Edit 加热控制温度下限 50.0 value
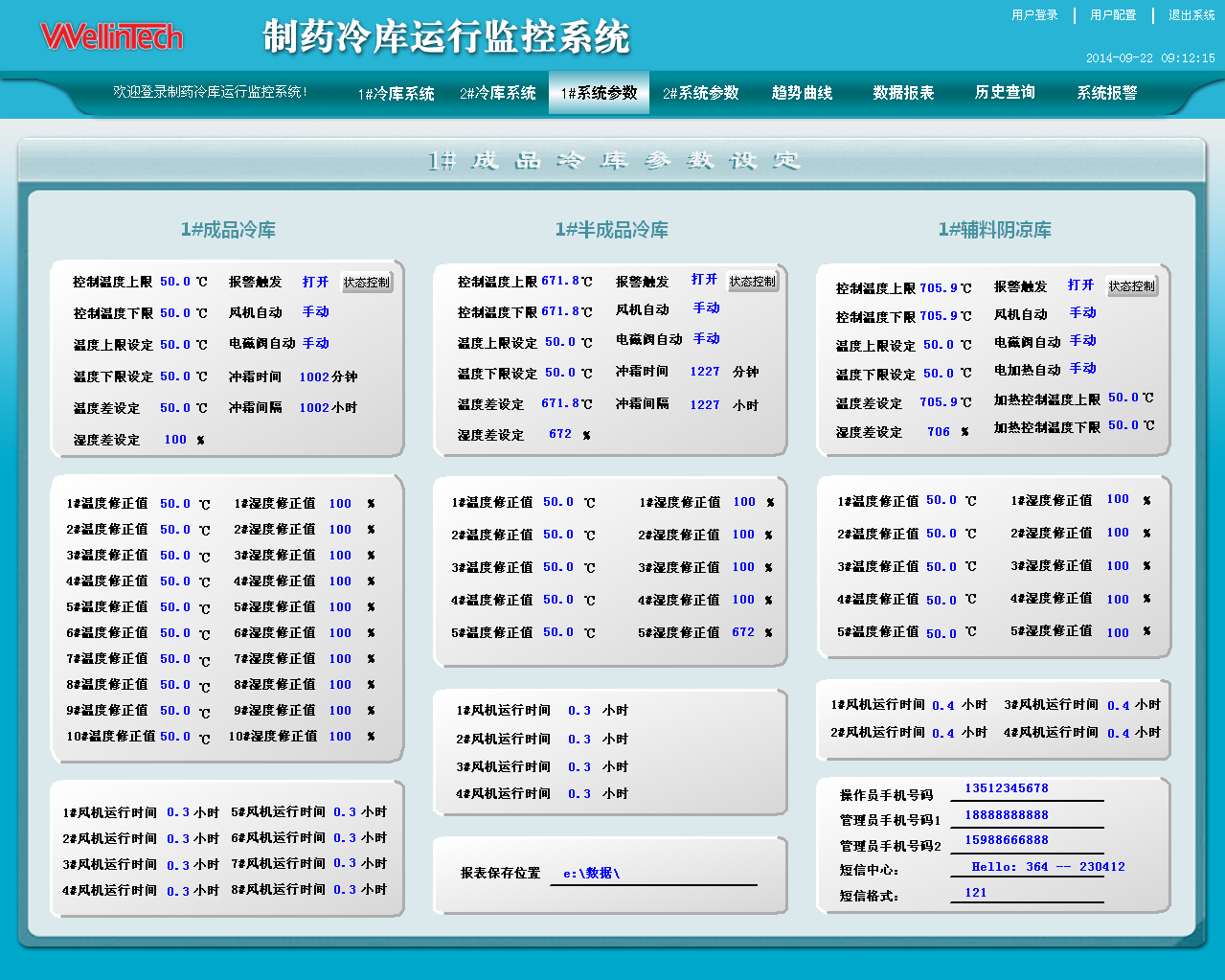Screen dimensions: 1225x980 1123,425
